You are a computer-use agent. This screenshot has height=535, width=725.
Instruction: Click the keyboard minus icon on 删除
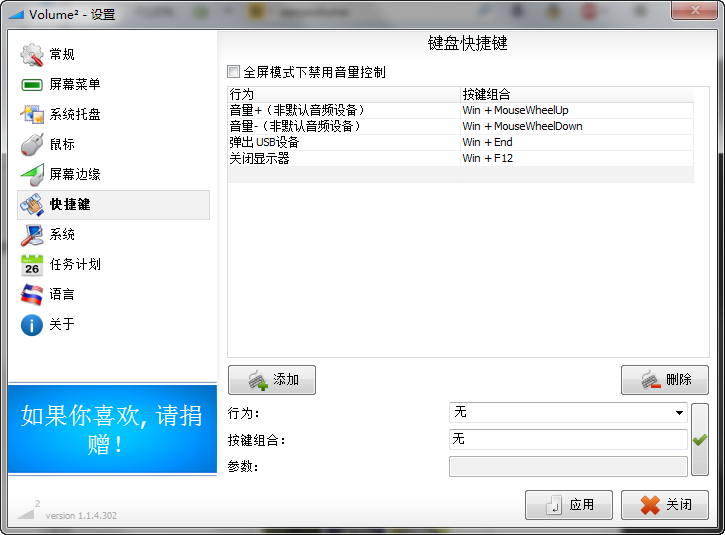[x=651, y=380]
